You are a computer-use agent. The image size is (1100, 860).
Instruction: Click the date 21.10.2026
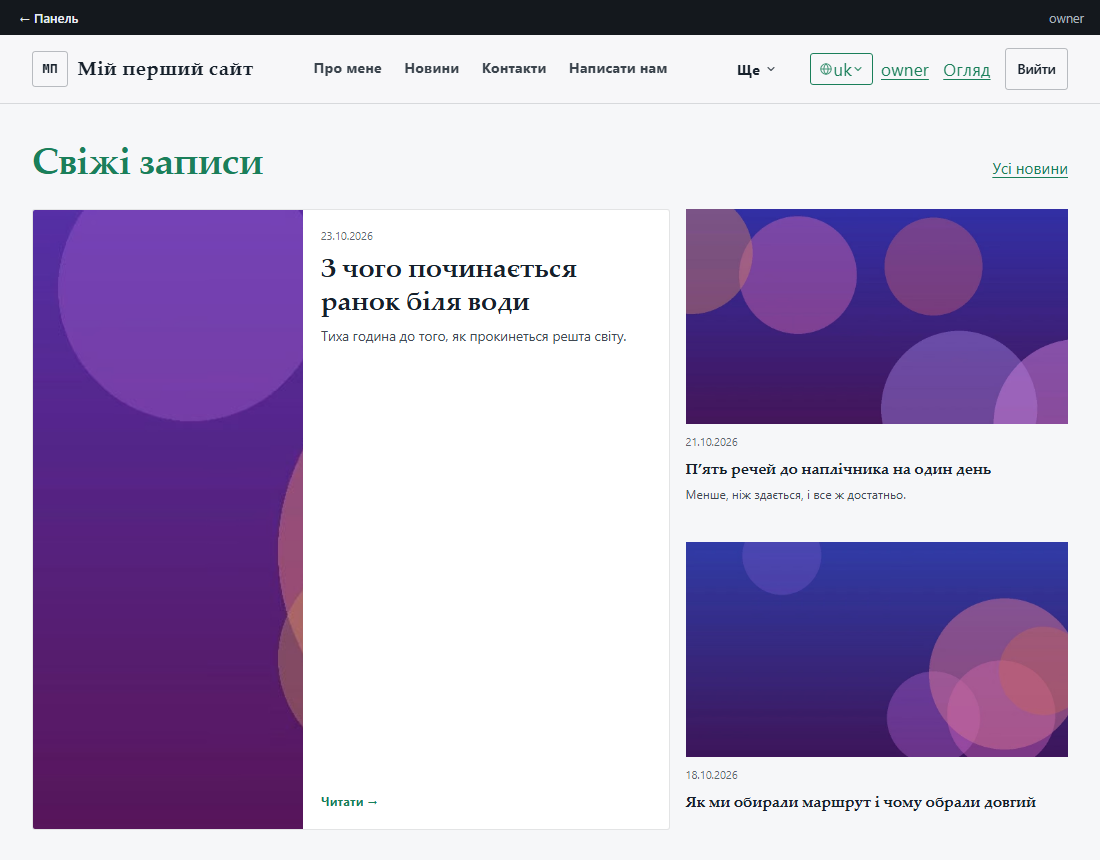[x=711, y=443]
